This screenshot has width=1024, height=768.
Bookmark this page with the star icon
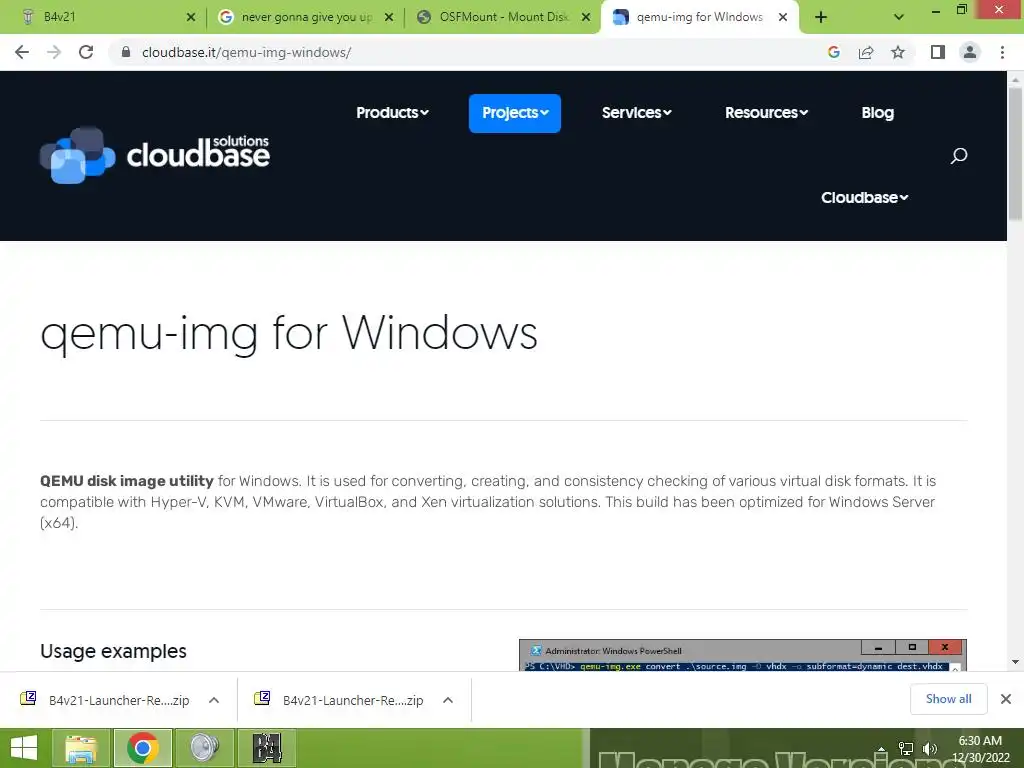click(898, 52)
